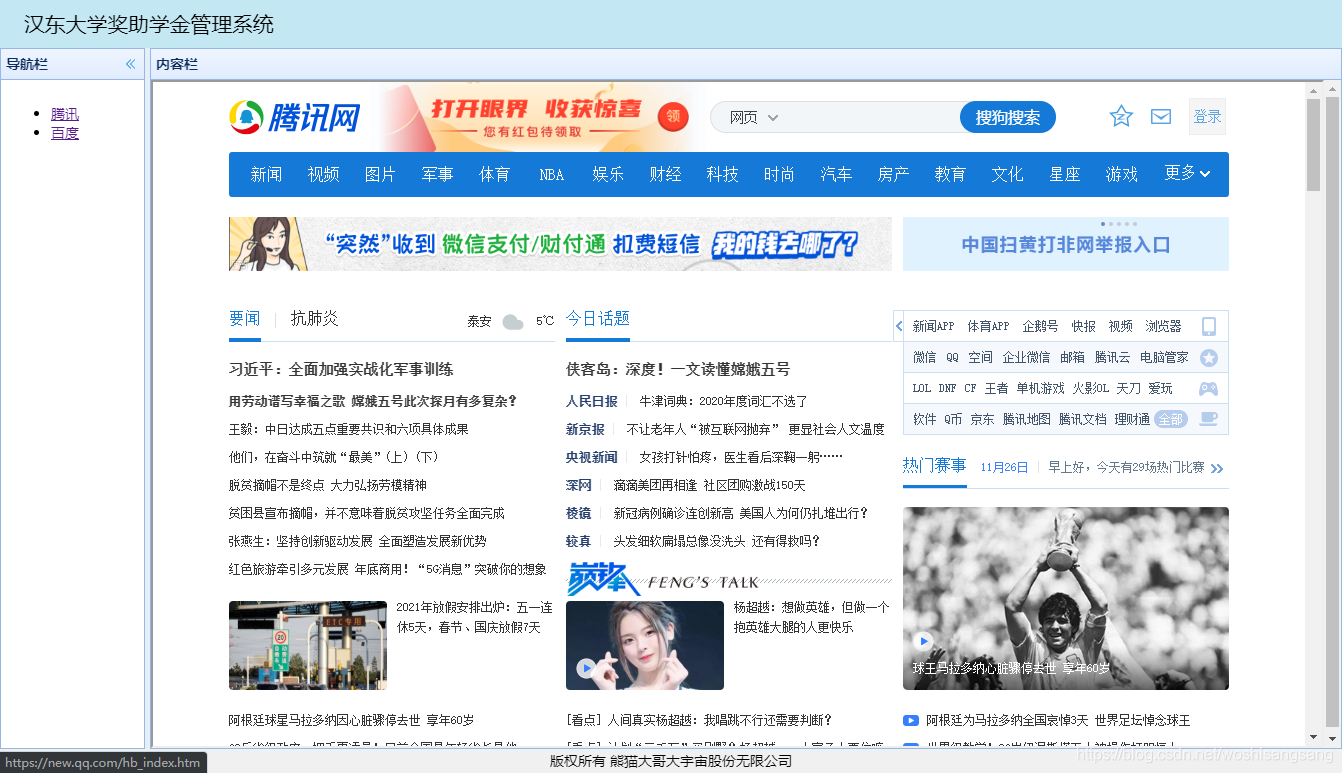
Task: Expand the 更多 menu in blue navbar
Action: pos(1186,173)
